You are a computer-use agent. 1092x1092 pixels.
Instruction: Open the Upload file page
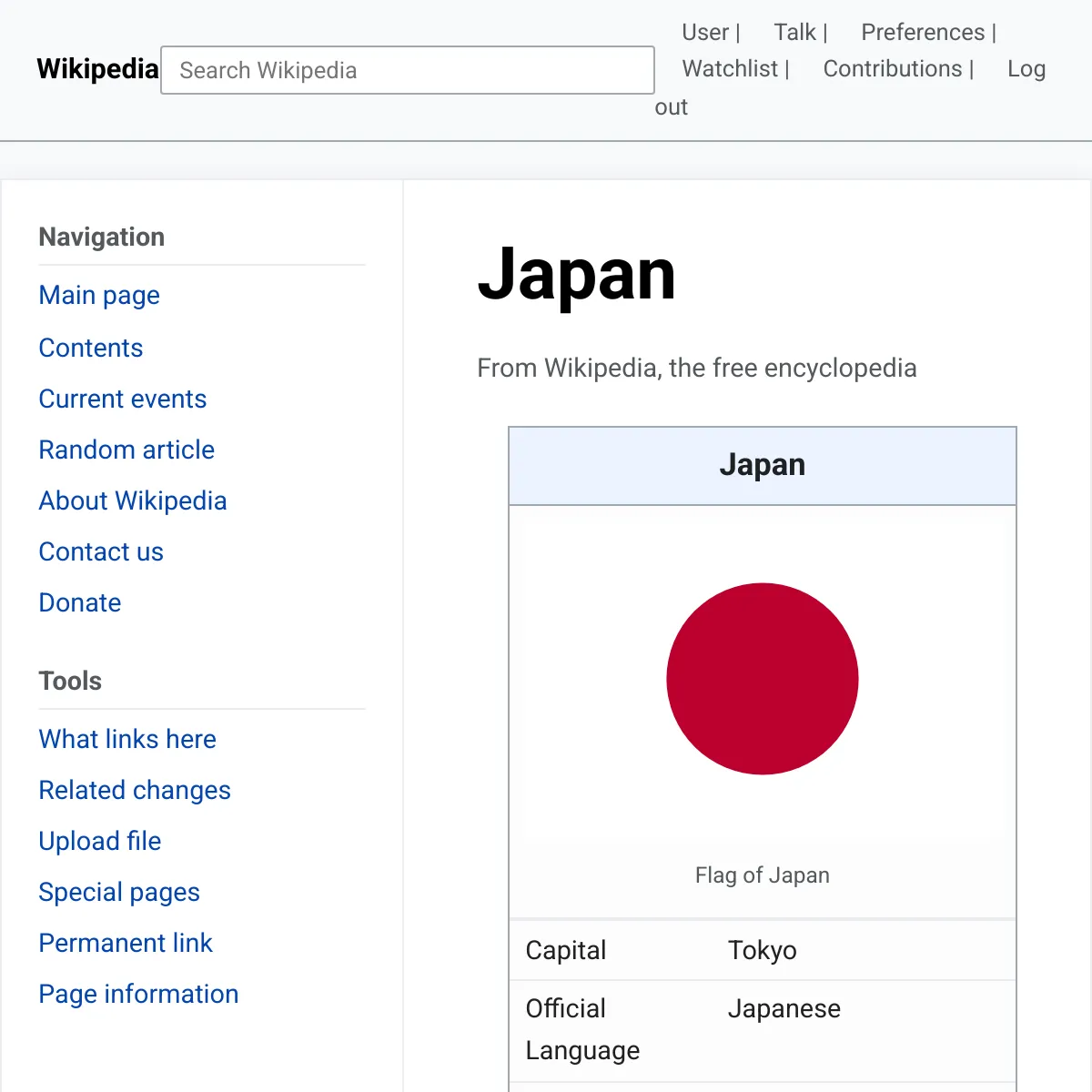99,841
